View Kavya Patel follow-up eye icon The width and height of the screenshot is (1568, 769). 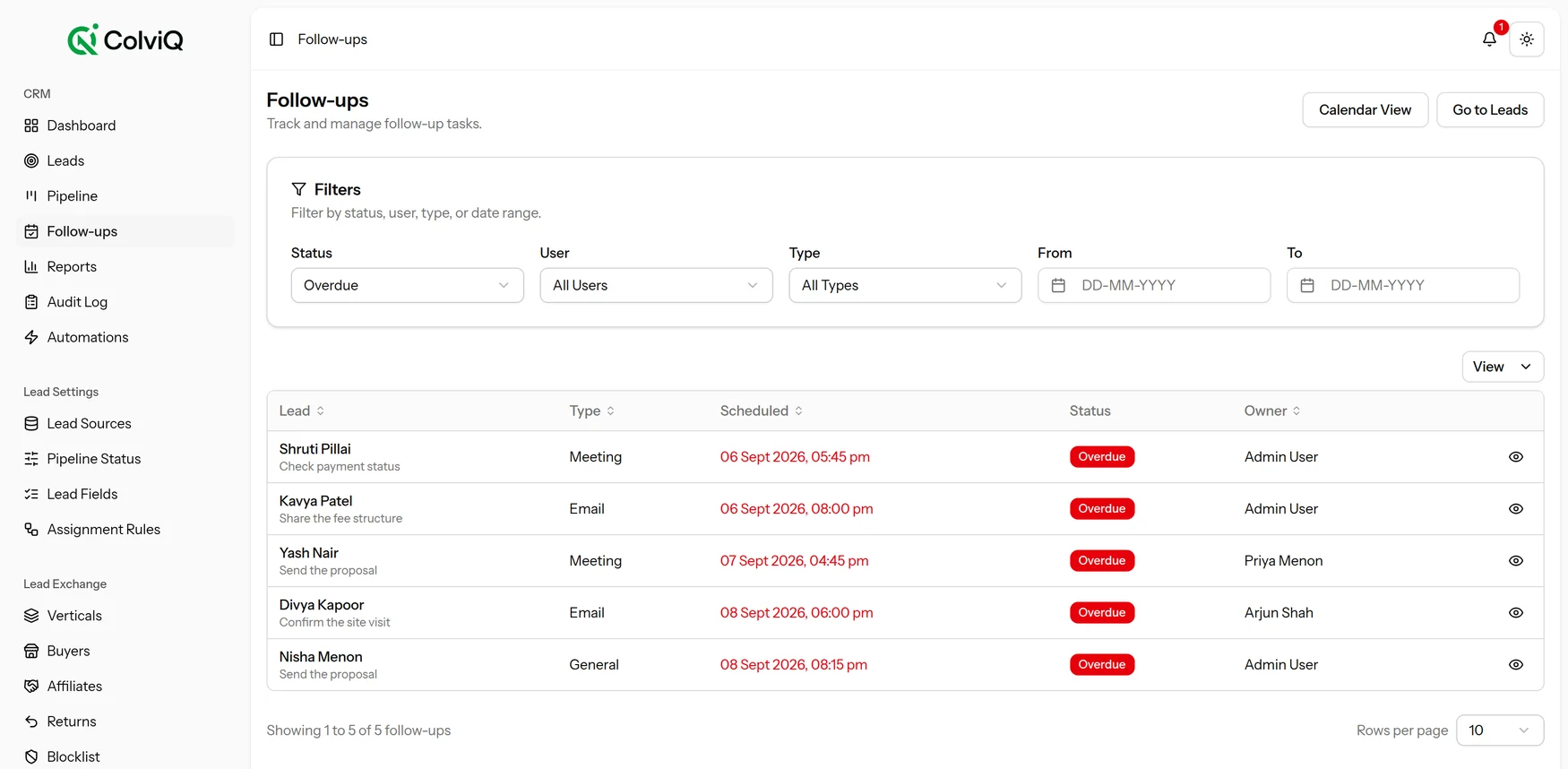coord(1516,509)
